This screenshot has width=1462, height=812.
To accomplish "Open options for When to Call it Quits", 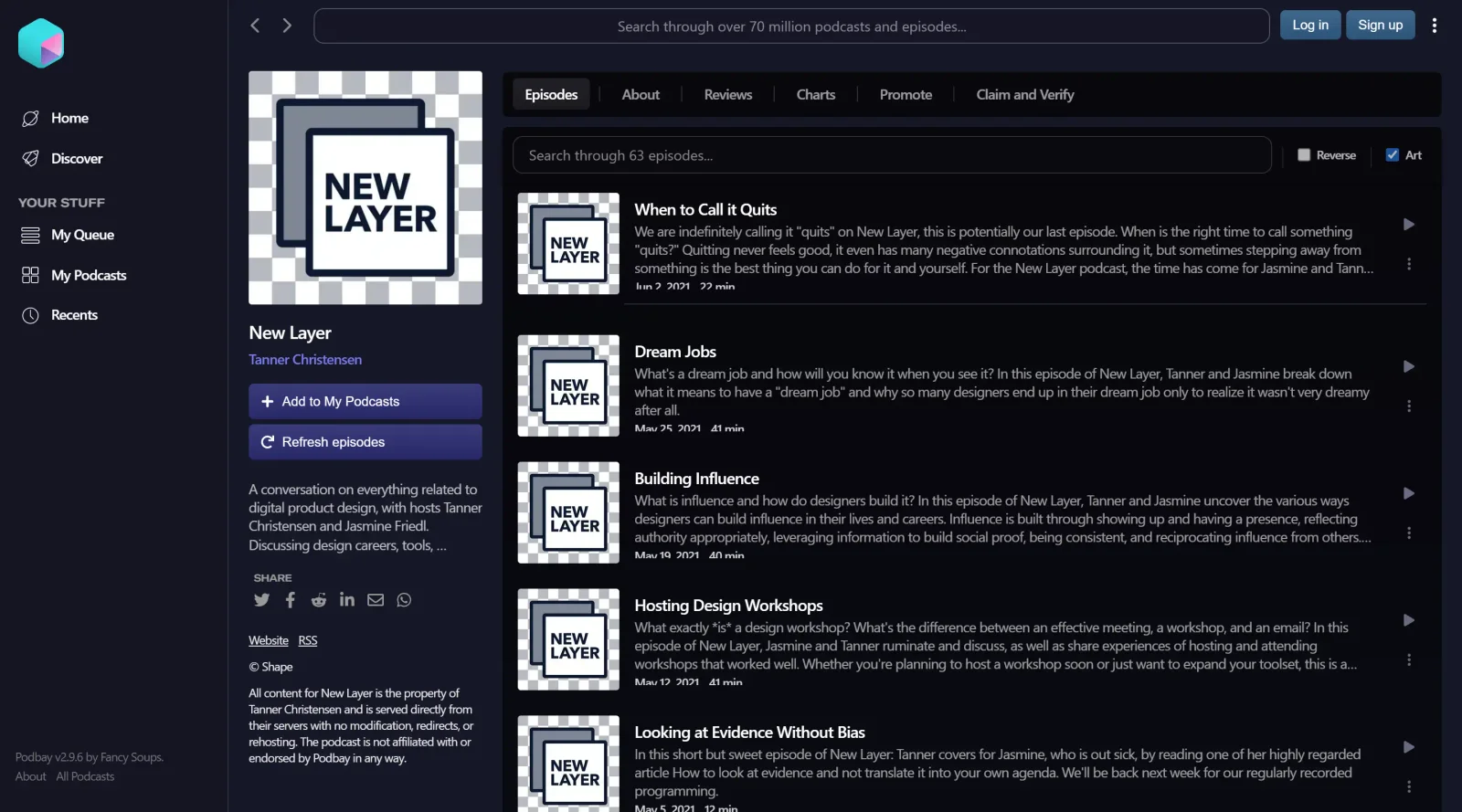I will pos(1409,264).
